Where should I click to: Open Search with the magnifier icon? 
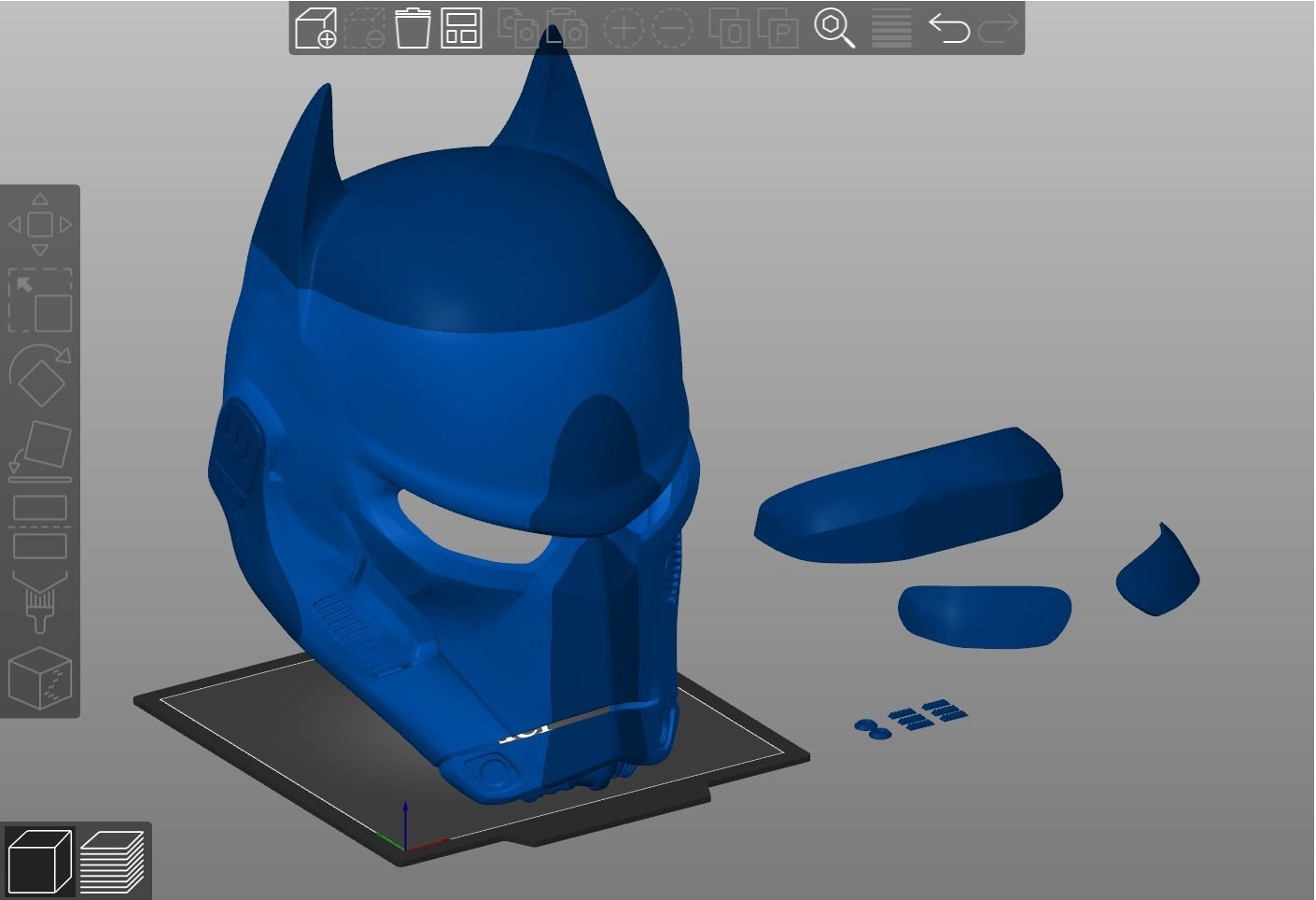[x=834, y=28]
